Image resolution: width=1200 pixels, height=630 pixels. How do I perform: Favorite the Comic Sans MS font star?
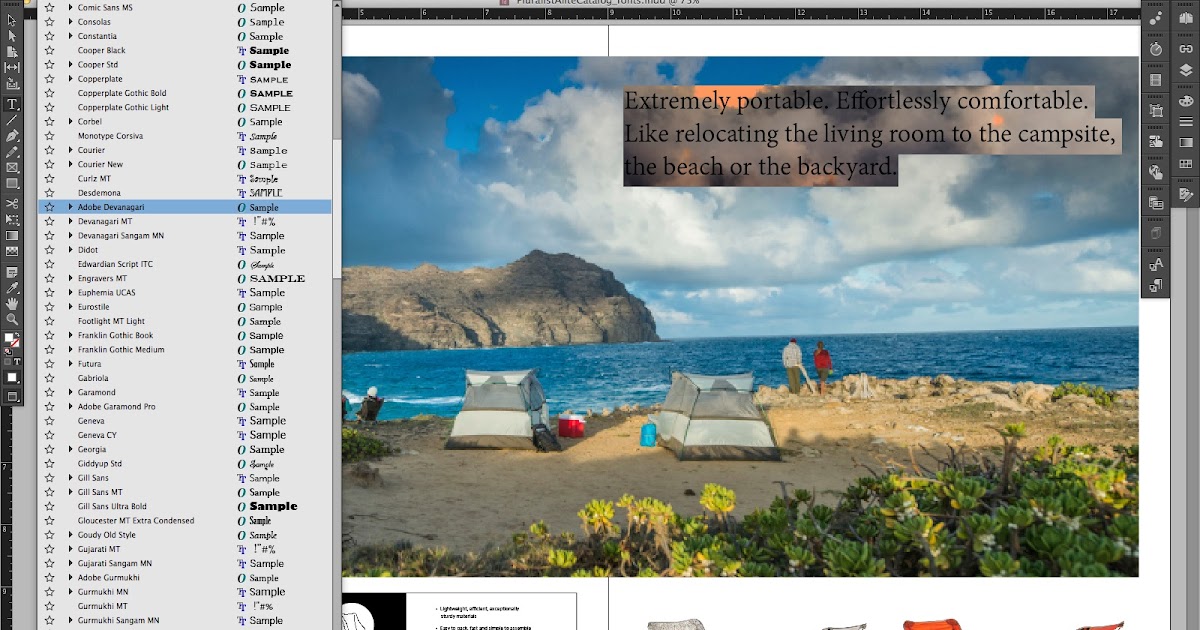(x=49, y=8)
